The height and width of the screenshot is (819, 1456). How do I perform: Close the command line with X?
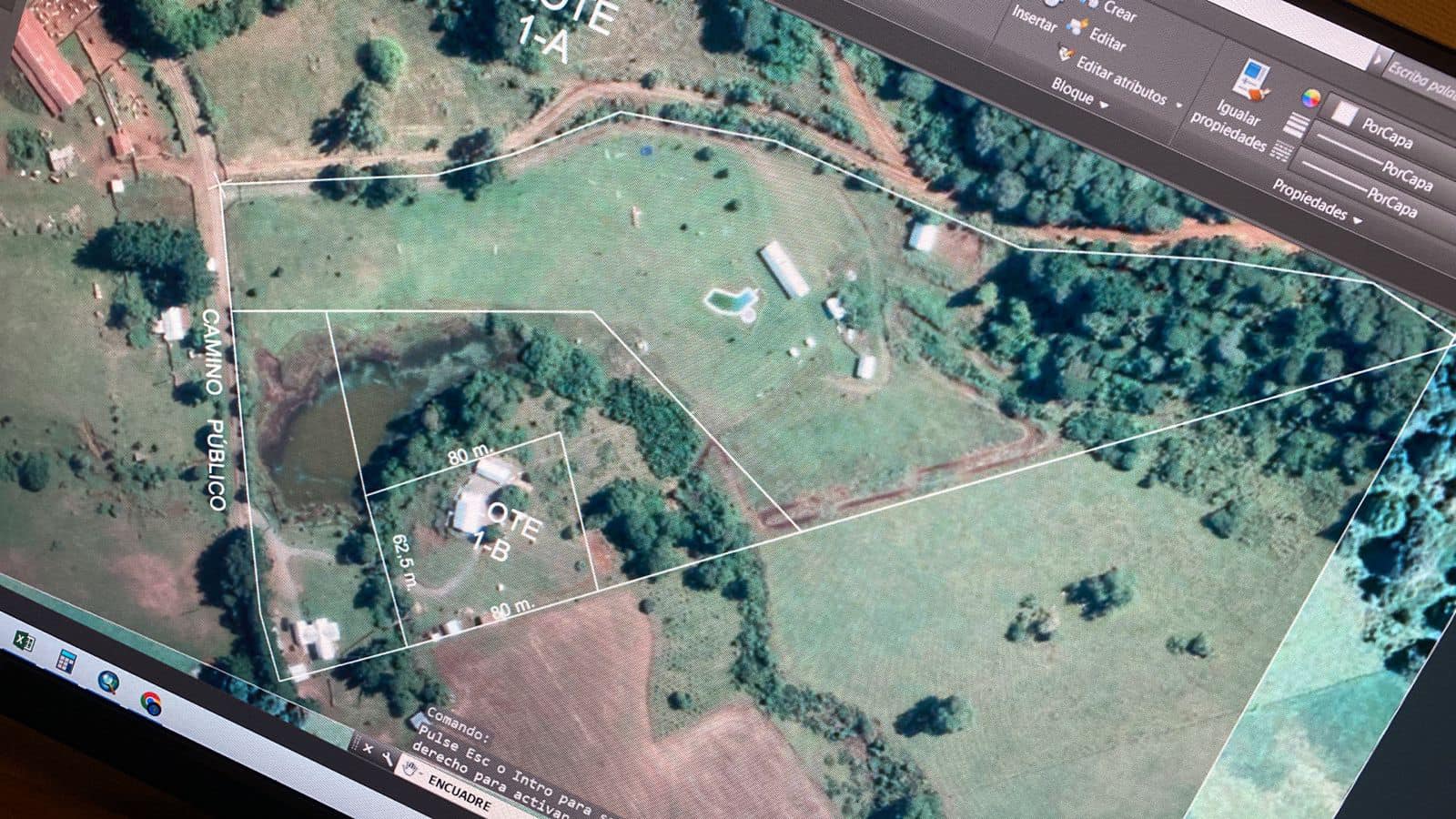(x=368, y=748)
